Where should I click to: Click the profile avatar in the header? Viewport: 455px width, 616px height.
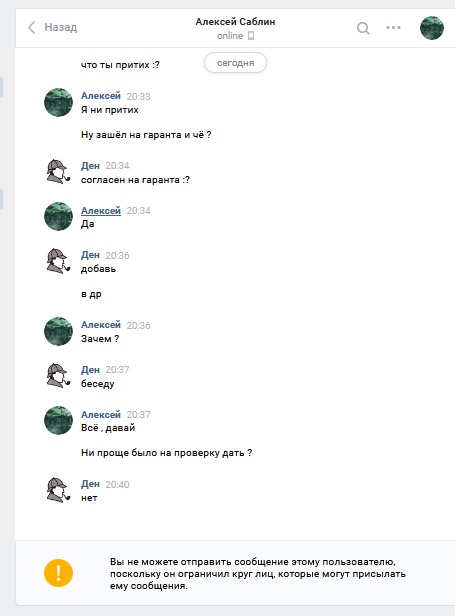432,28
